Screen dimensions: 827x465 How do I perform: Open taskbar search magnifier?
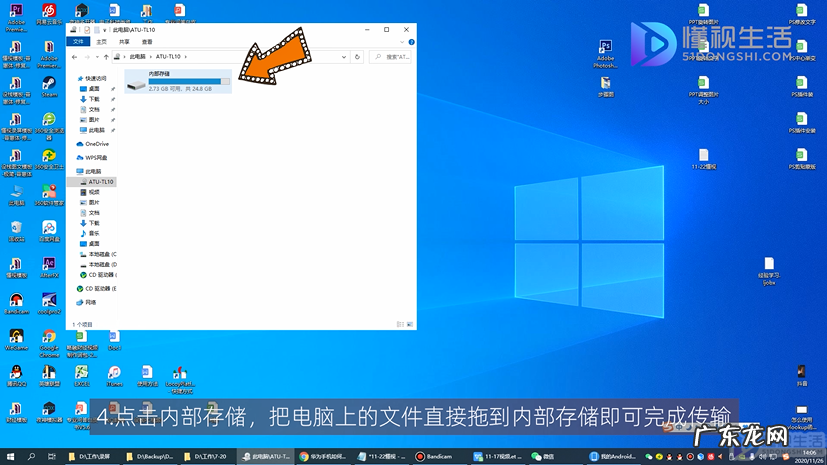pos(31,457)
